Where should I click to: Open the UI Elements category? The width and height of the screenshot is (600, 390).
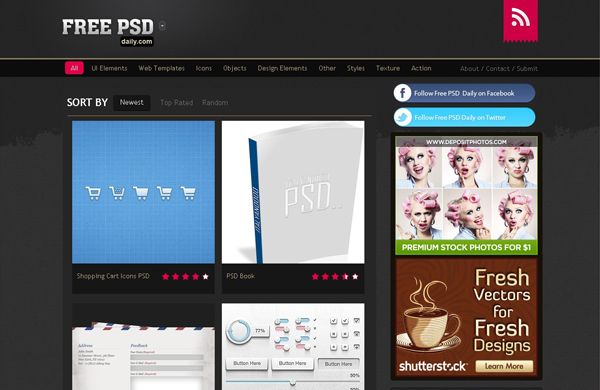109,68
